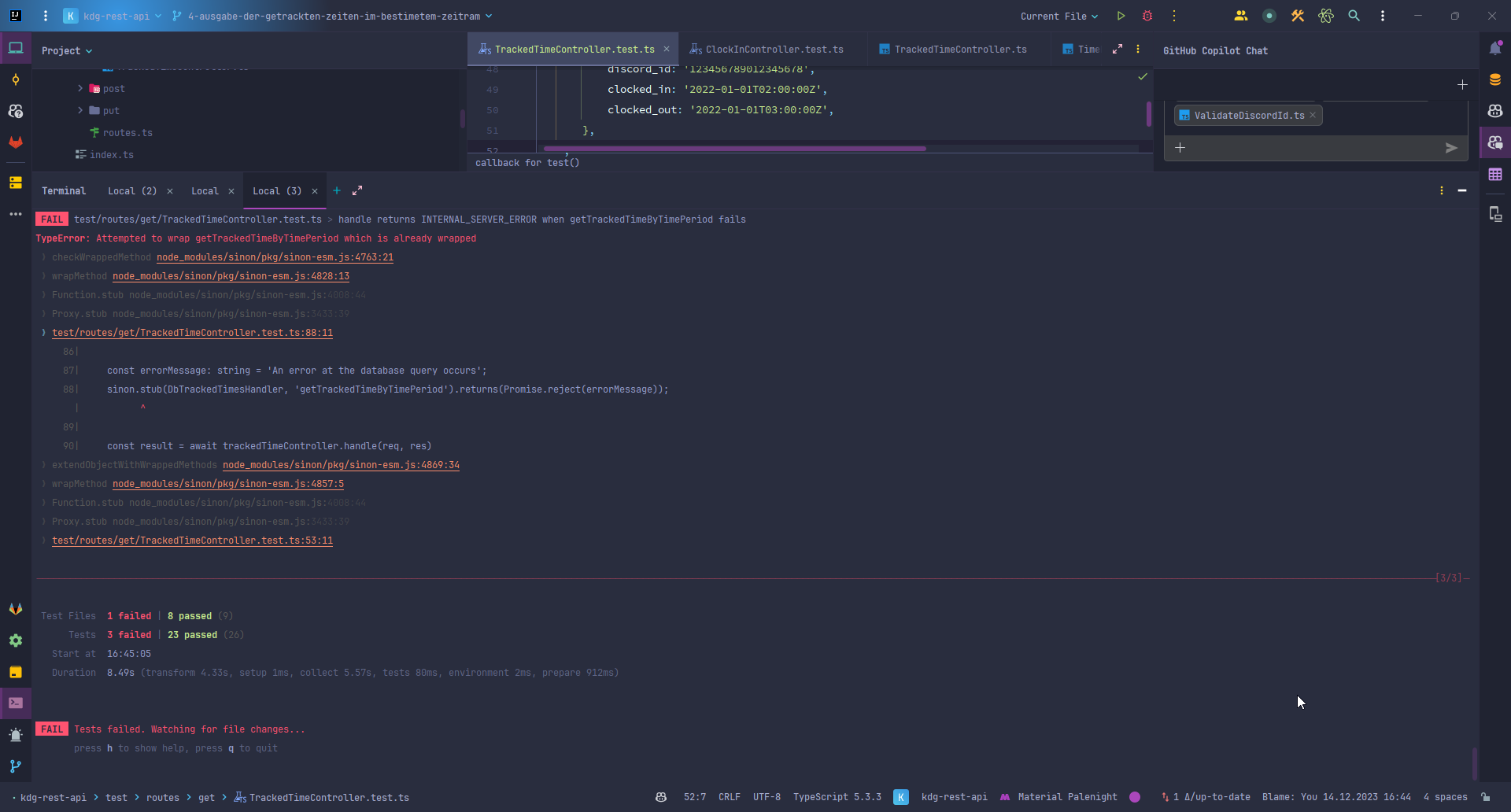Add a new terminal tab
The width and height of the screenshot is (1511, 812).
coord(337,190)
